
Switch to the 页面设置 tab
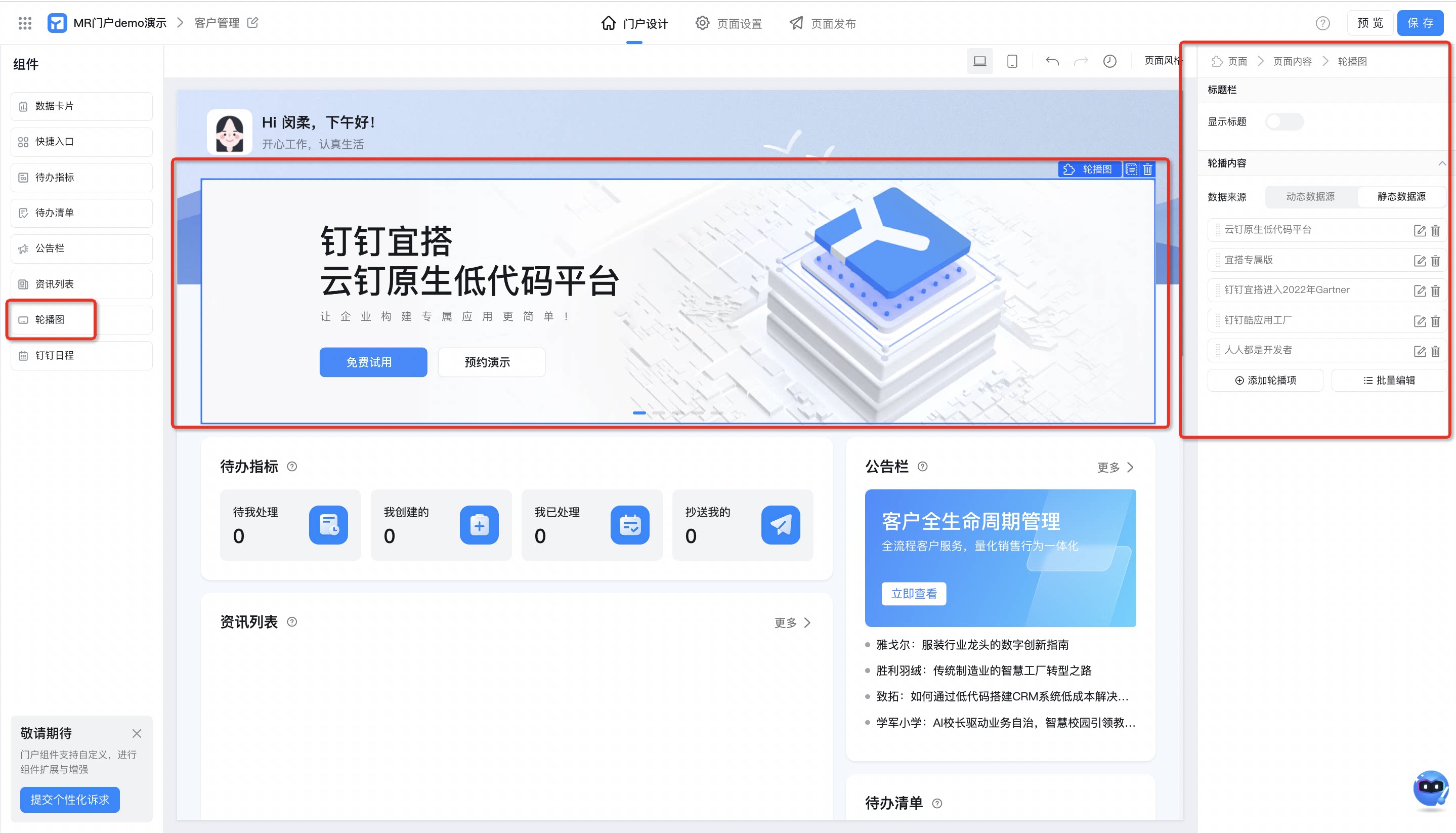pyautogui.click(x=728, y=23)
